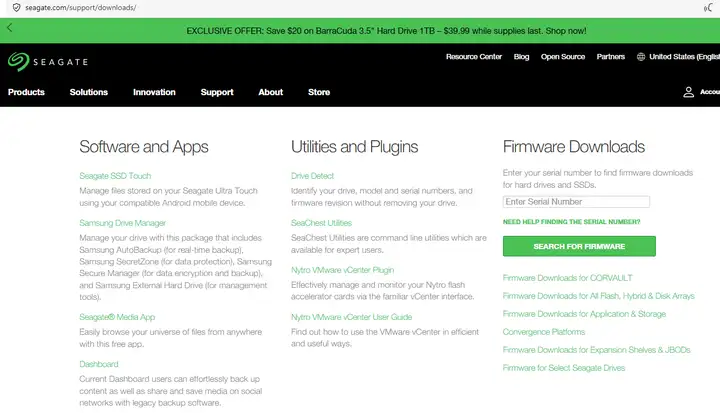Open Resource Center link
Screen dimensions: 720x413
[x=474, y=57]
